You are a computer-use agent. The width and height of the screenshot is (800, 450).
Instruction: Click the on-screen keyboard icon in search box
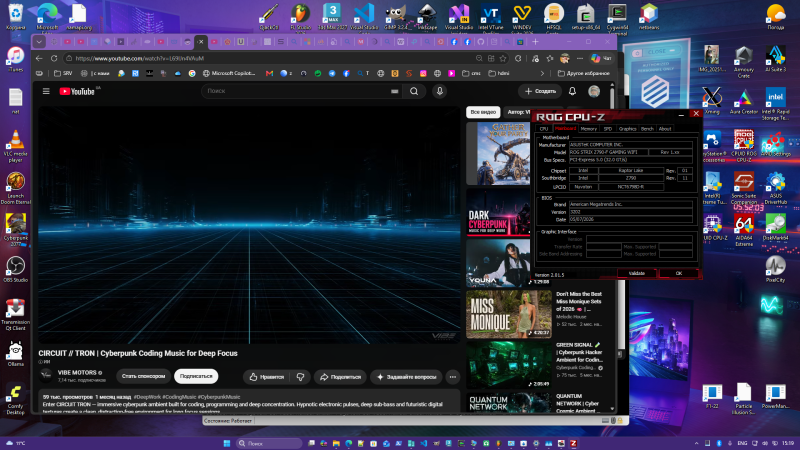tap(394, 91)
